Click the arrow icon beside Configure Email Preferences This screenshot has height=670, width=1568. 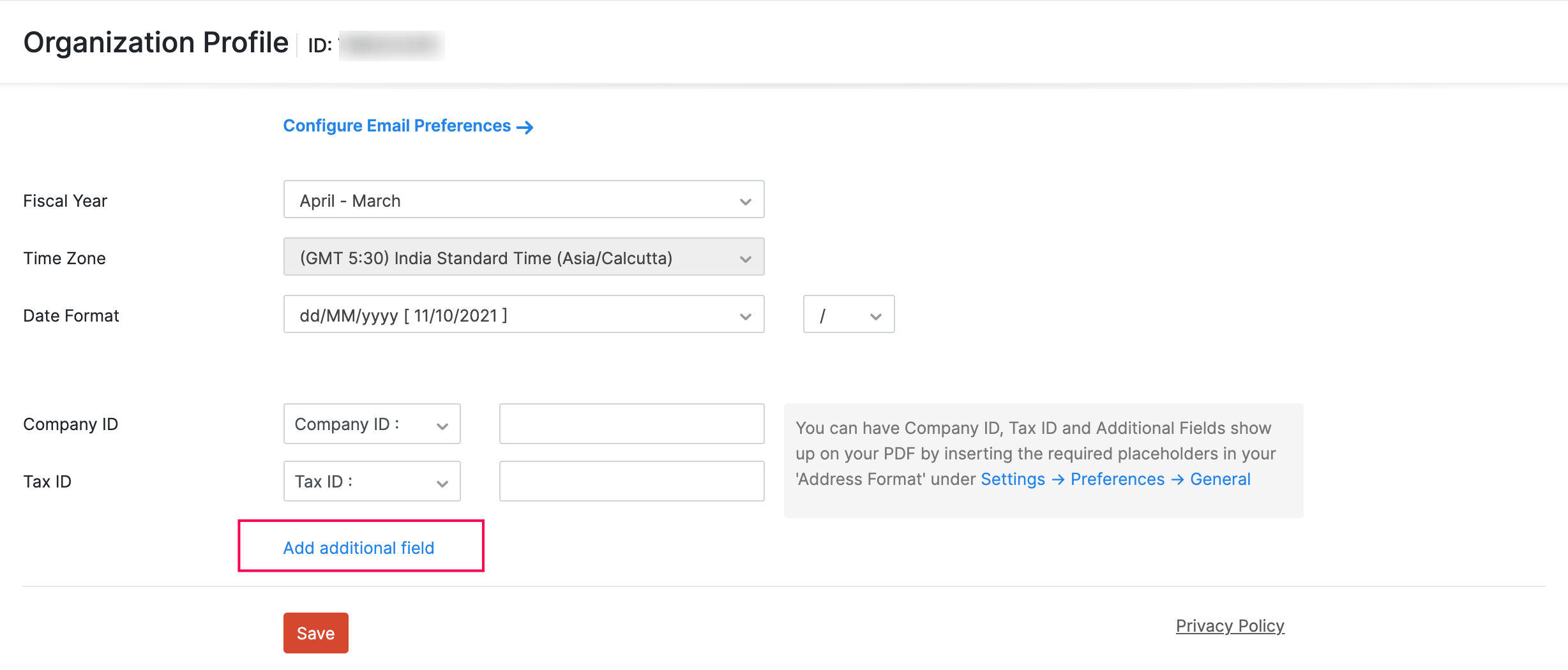pos(525,128)
